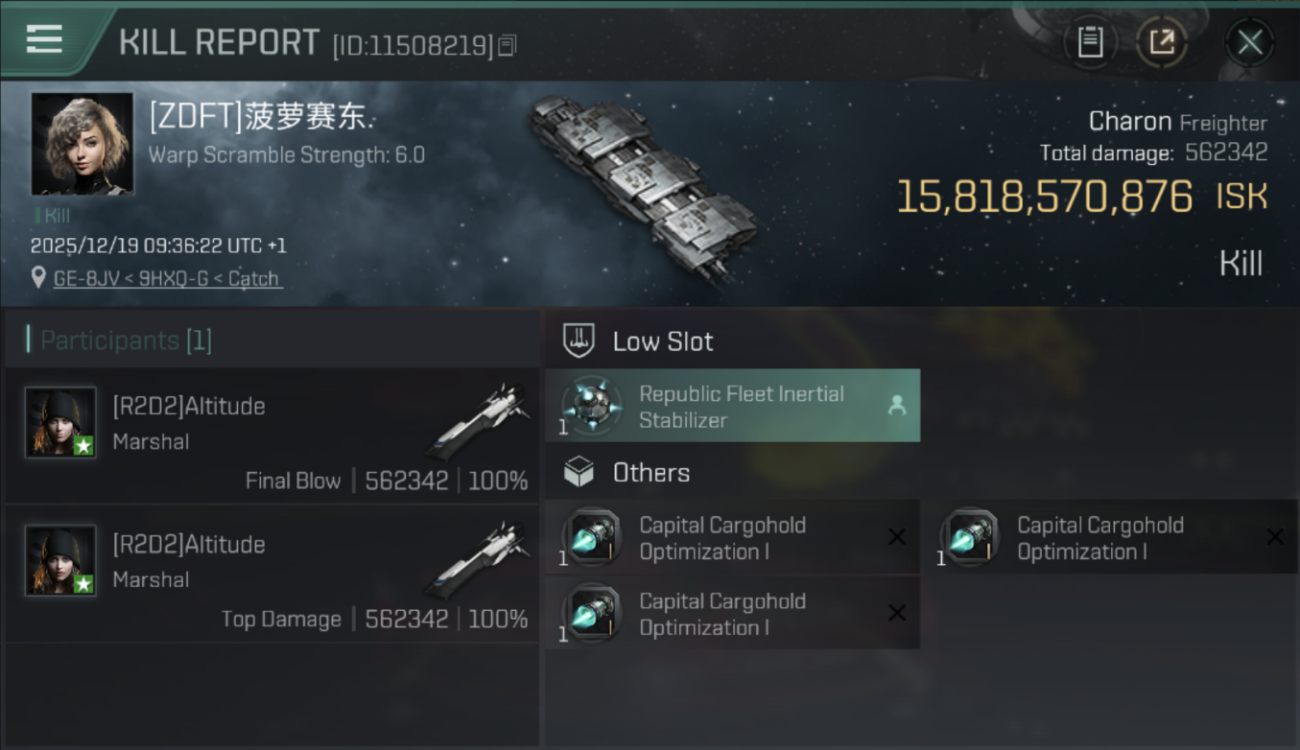Viewport: 1300px width, 750px height.
Task: Share the kill report via export icon
Action: (x=1161, y=42)
